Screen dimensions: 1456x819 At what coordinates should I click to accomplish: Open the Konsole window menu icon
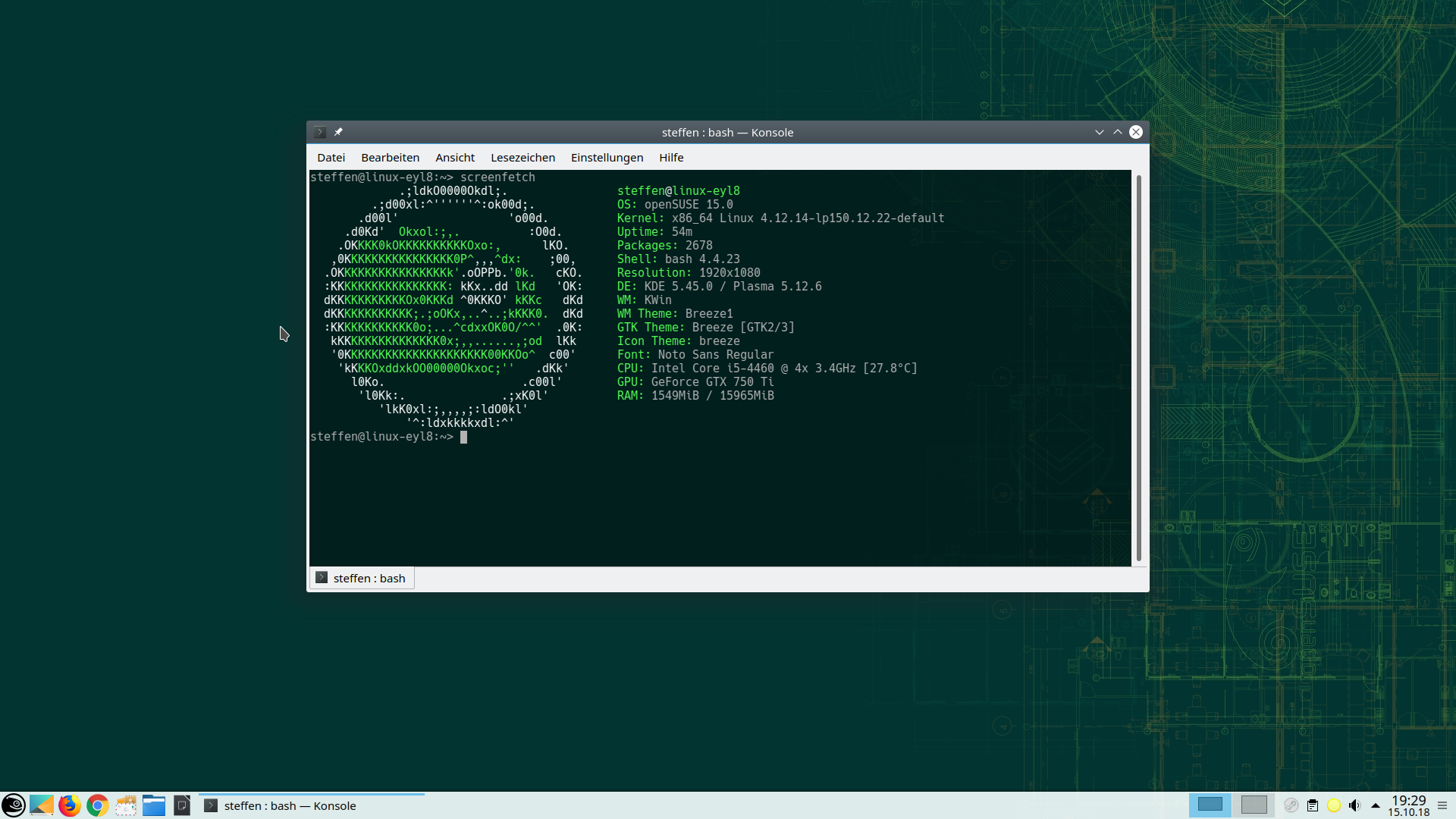320,132
